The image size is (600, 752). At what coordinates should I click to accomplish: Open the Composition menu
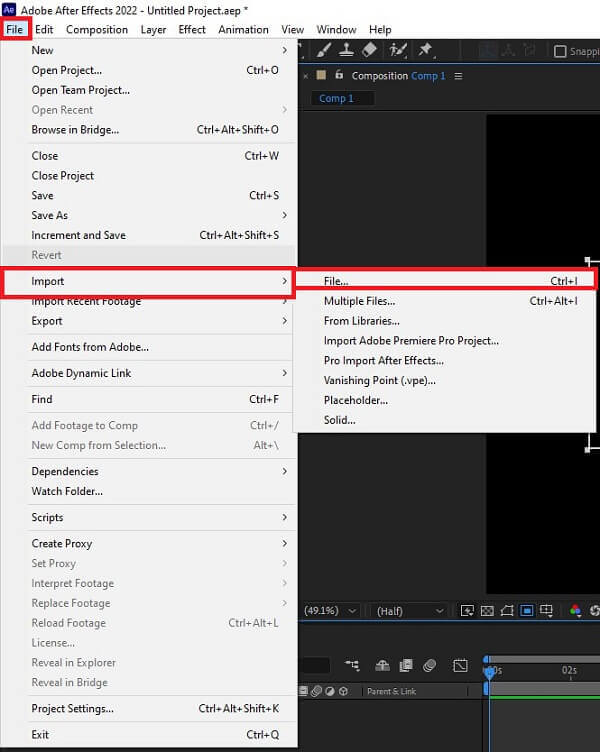pyautogui.click(x=97, y=29)
